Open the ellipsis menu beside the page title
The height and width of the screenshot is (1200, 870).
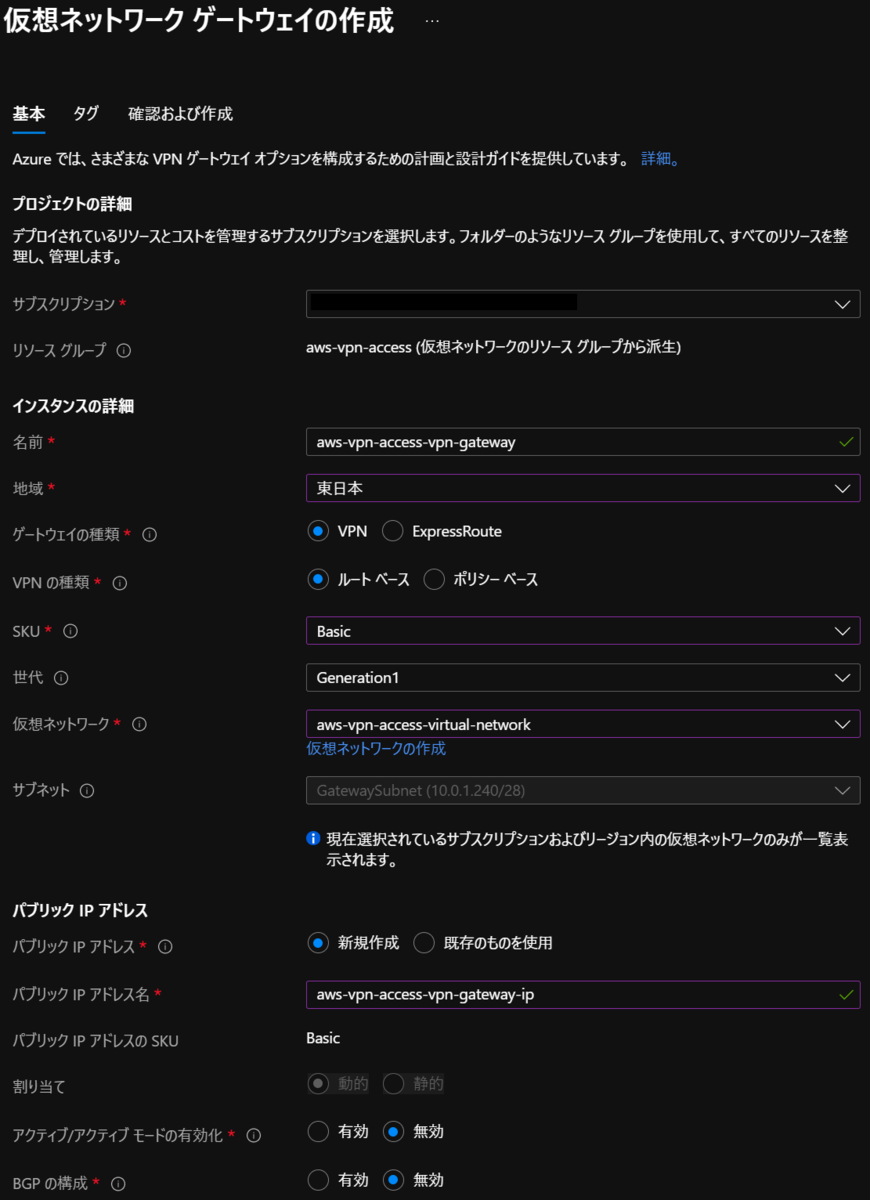tap(432, 21)
